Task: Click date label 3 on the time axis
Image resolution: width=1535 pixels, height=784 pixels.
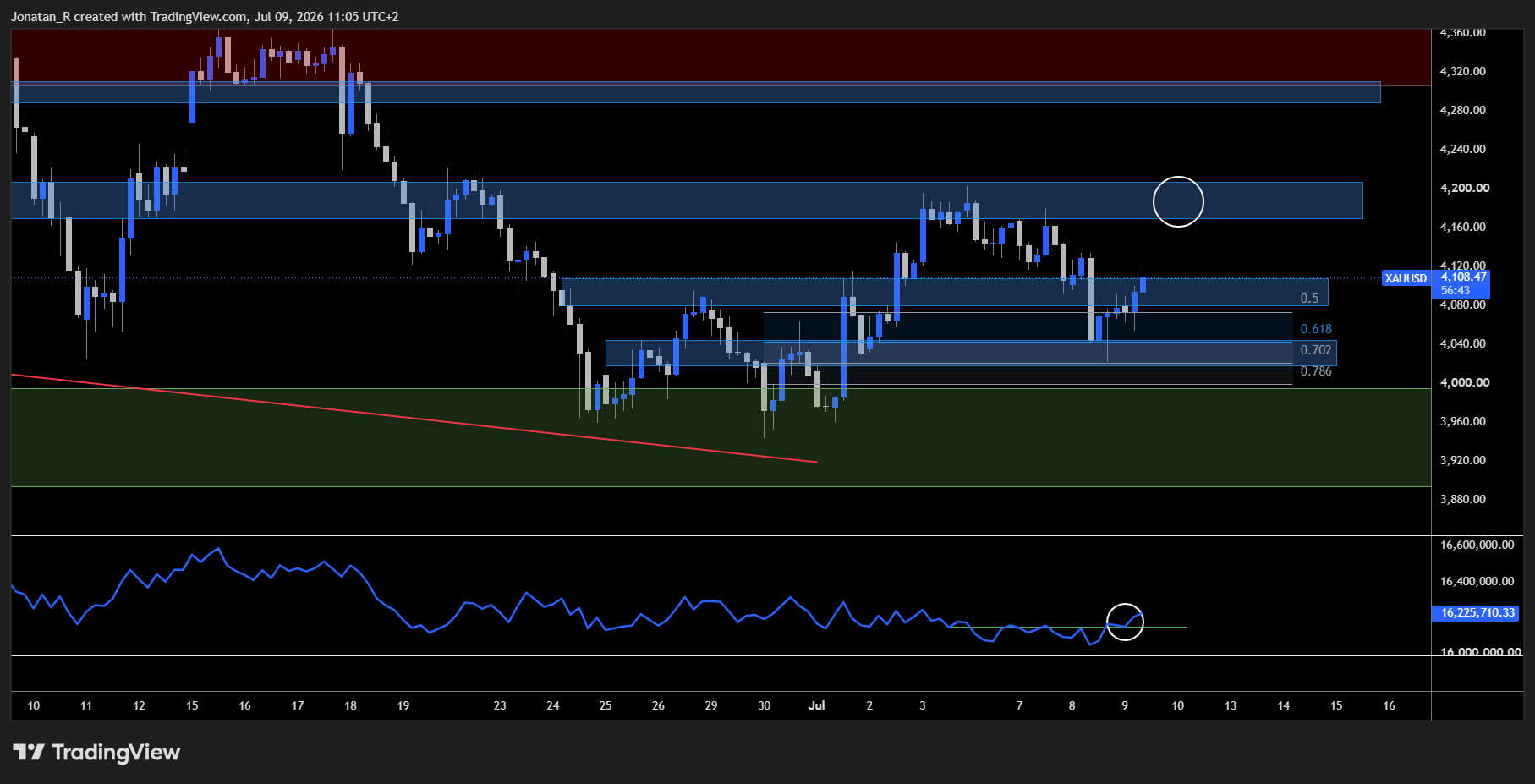Action: pyautogui.click(x=923, y=705)
